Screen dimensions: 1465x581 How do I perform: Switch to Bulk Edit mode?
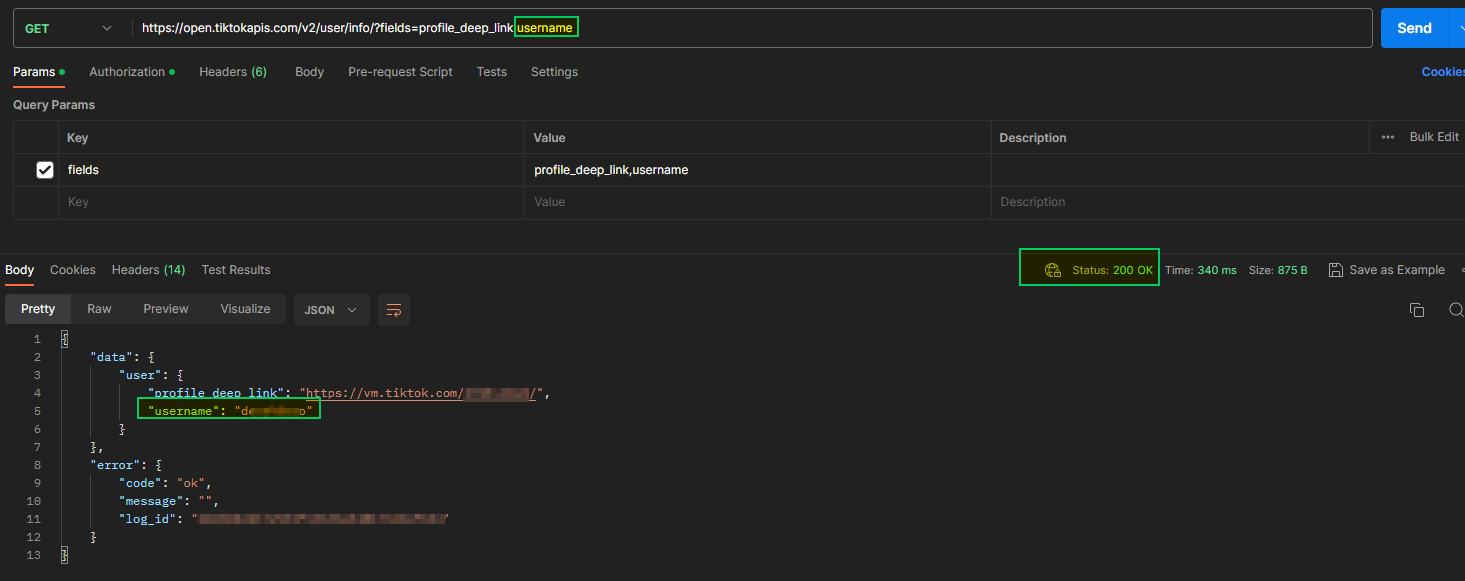(1434, 137)
